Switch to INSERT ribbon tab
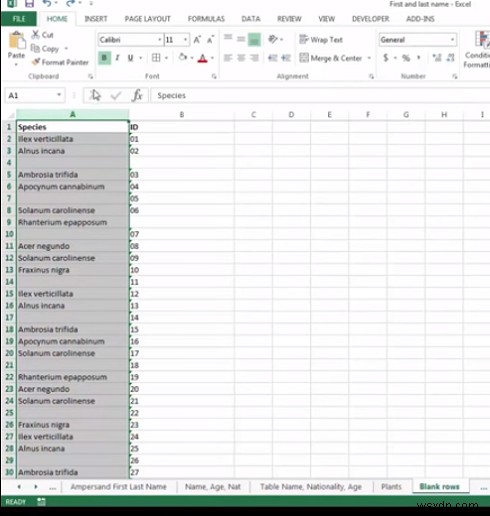 [x=96, y=19]
